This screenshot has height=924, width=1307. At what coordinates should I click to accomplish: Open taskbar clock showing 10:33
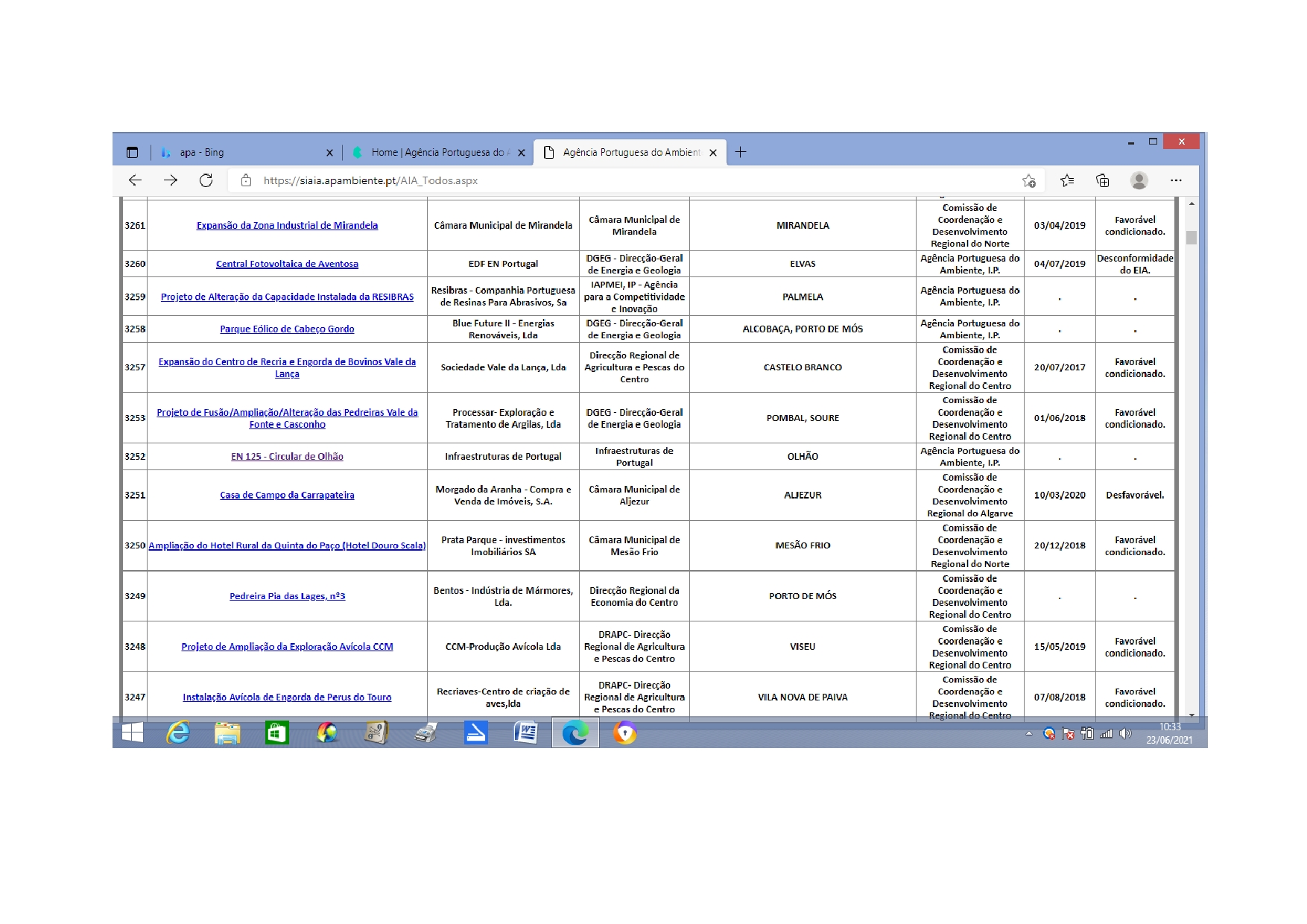pyautogui.click(x=1169, y=733)
